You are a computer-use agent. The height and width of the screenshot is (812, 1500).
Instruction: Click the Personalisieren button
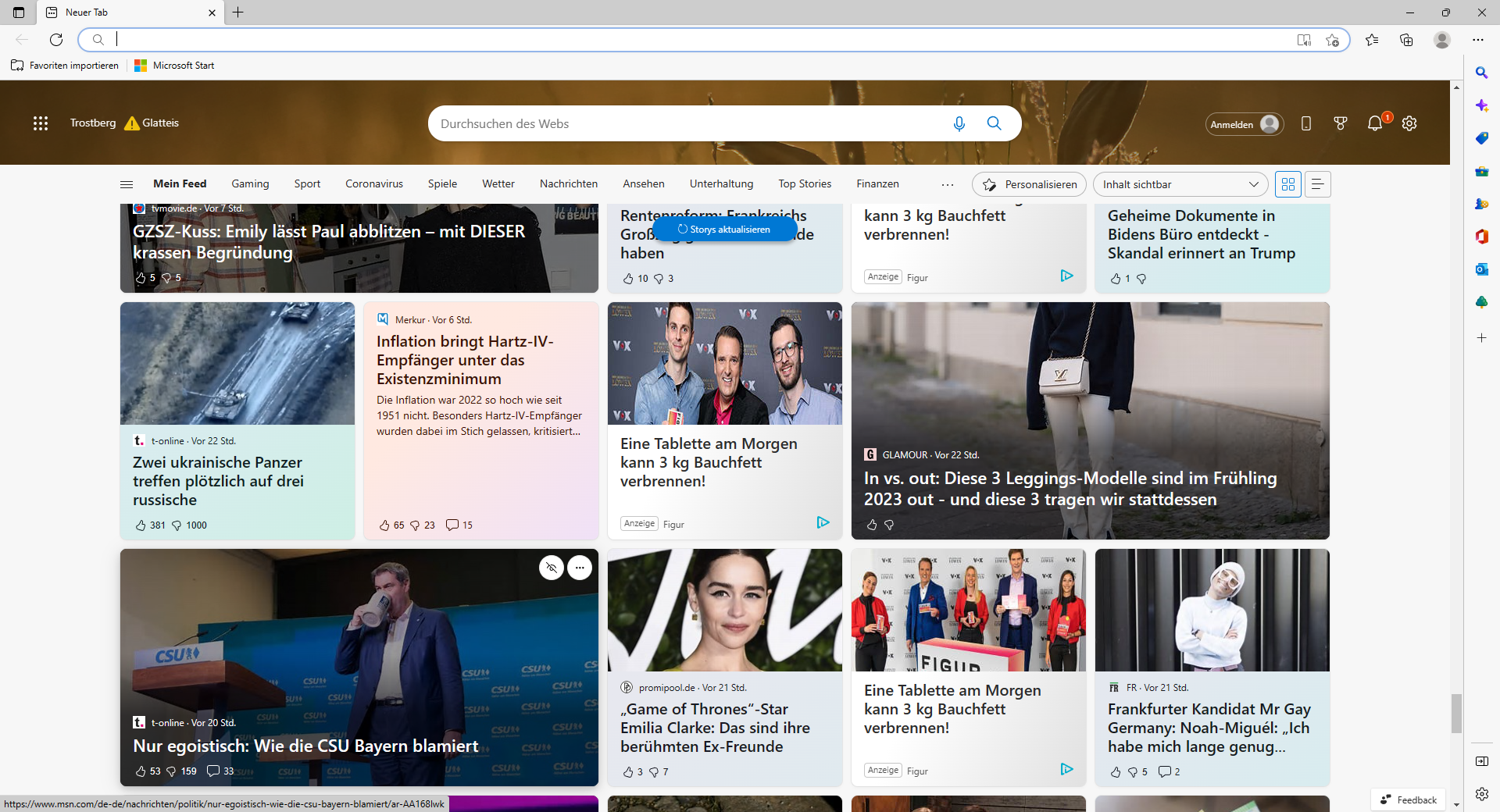pyautogui.click(x=1029, y=184)
